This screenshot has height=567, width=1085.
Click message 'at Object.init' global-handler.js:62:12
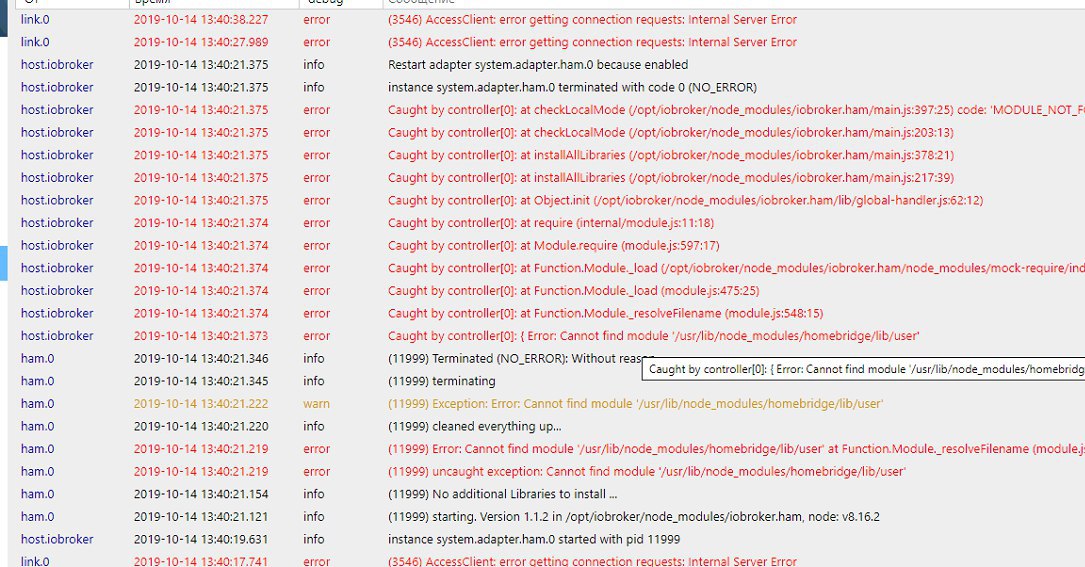coord(685,200)
